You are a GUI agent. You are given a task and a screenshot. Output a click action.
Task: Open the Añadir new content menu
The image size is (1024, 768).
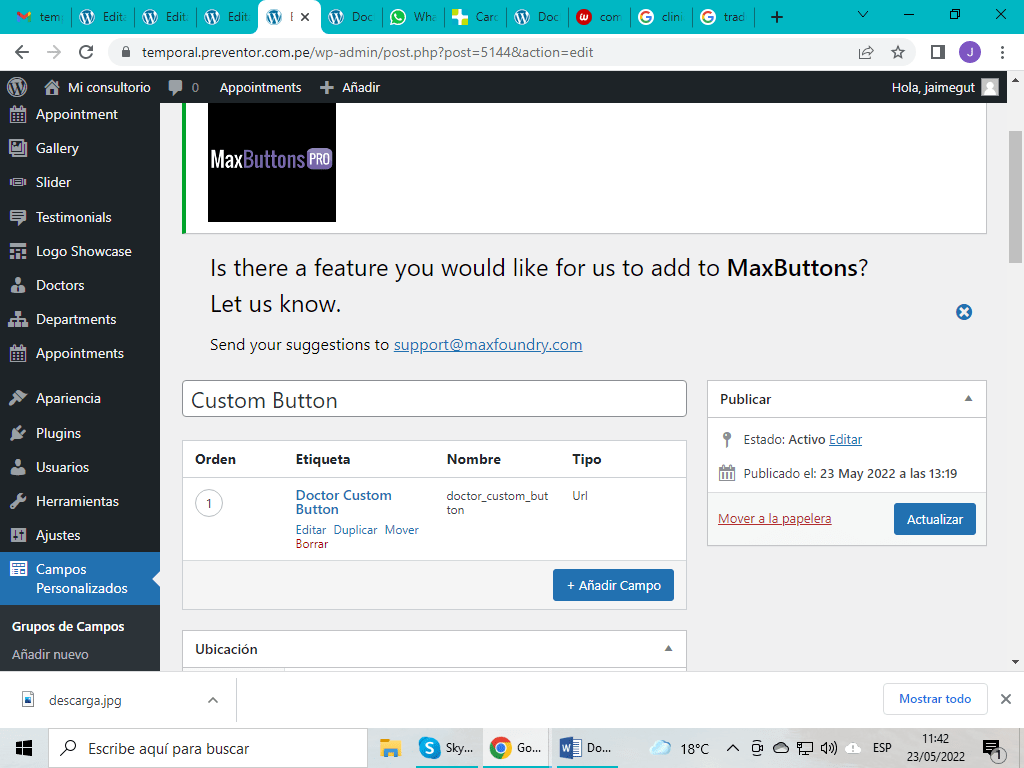350,88
